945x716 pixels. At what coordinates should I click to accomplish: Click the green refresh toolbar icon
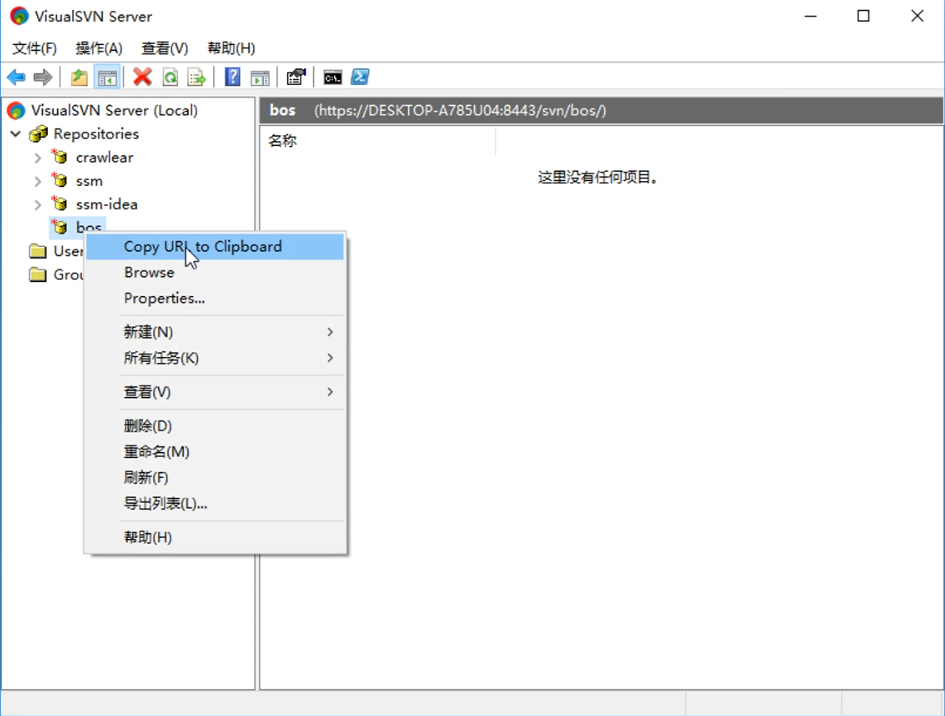(x=171, y=77)
